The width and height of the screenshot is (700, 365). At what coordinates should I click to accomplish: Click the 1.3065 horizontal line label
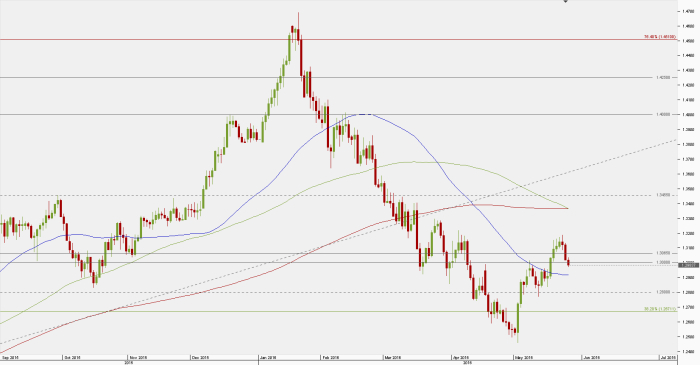(663, 253)
